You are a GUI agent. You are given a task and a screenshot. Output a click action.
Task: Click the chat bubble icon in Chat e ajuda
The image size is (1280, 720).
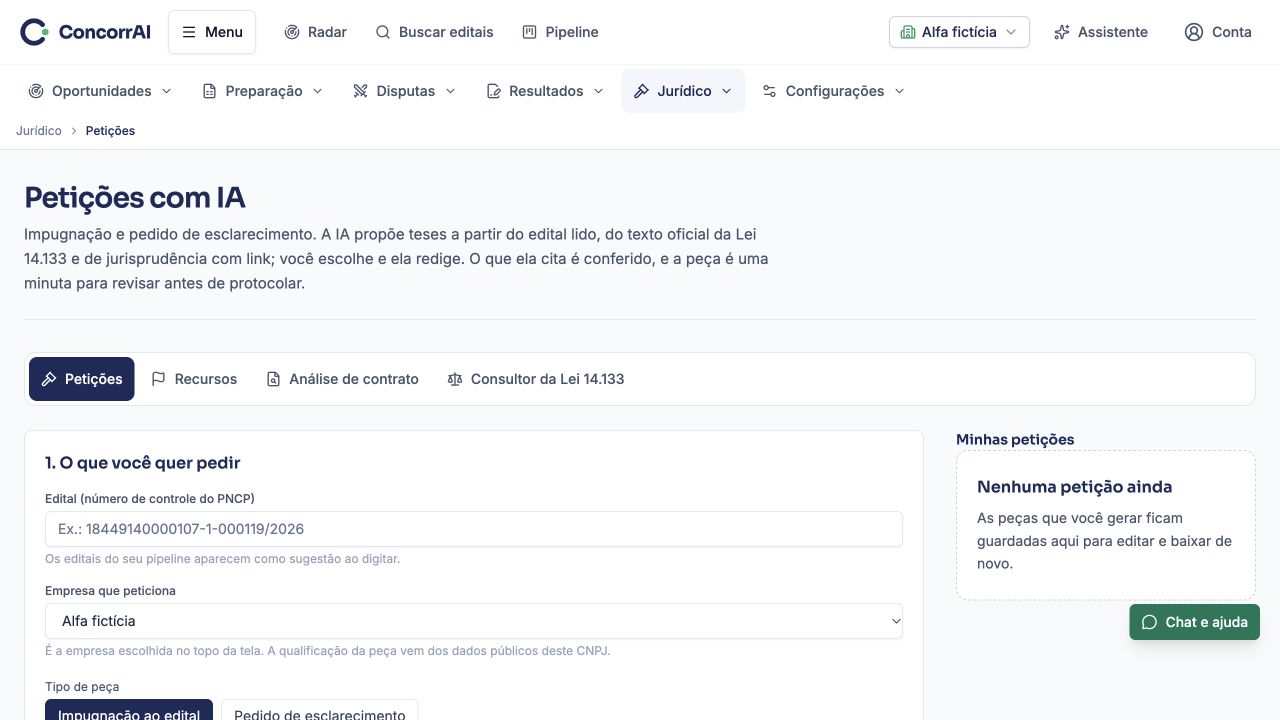click(1149, 622)
